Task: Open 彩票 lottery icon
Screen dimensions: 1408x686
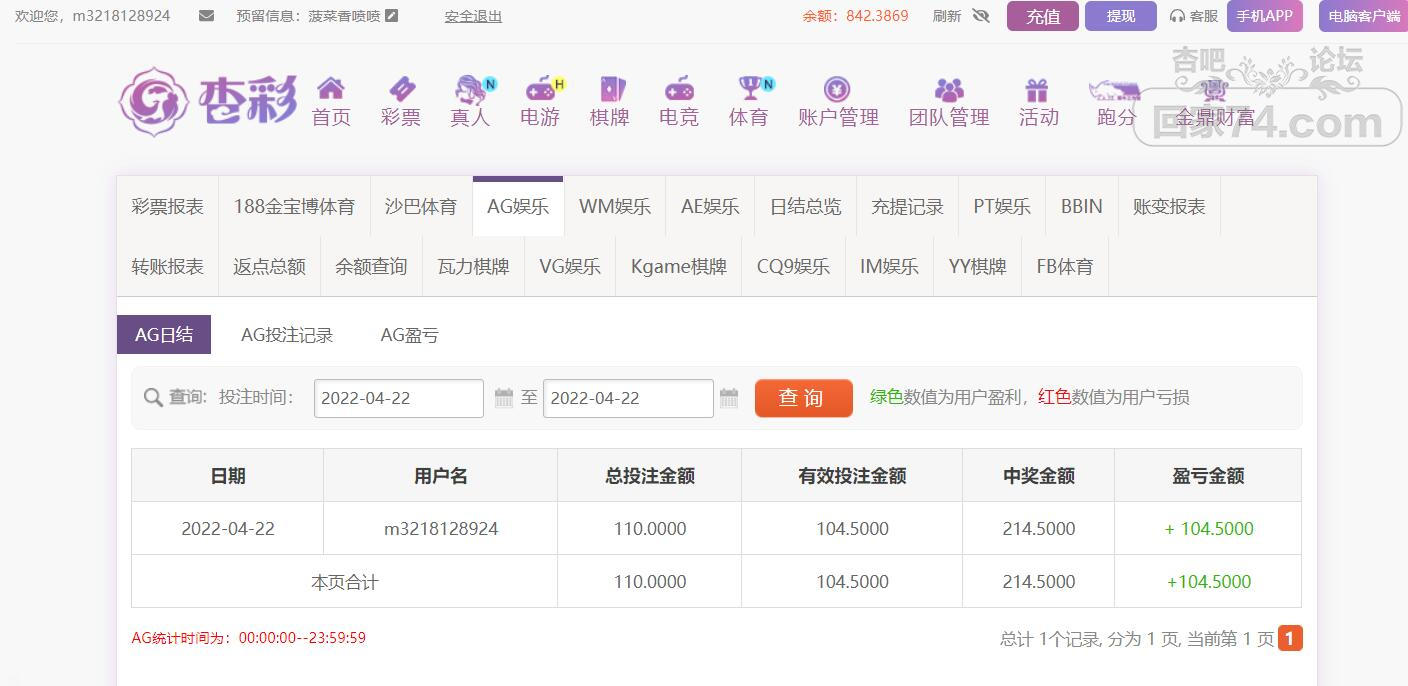Action: pyautogui.click(x=401, y=89)
